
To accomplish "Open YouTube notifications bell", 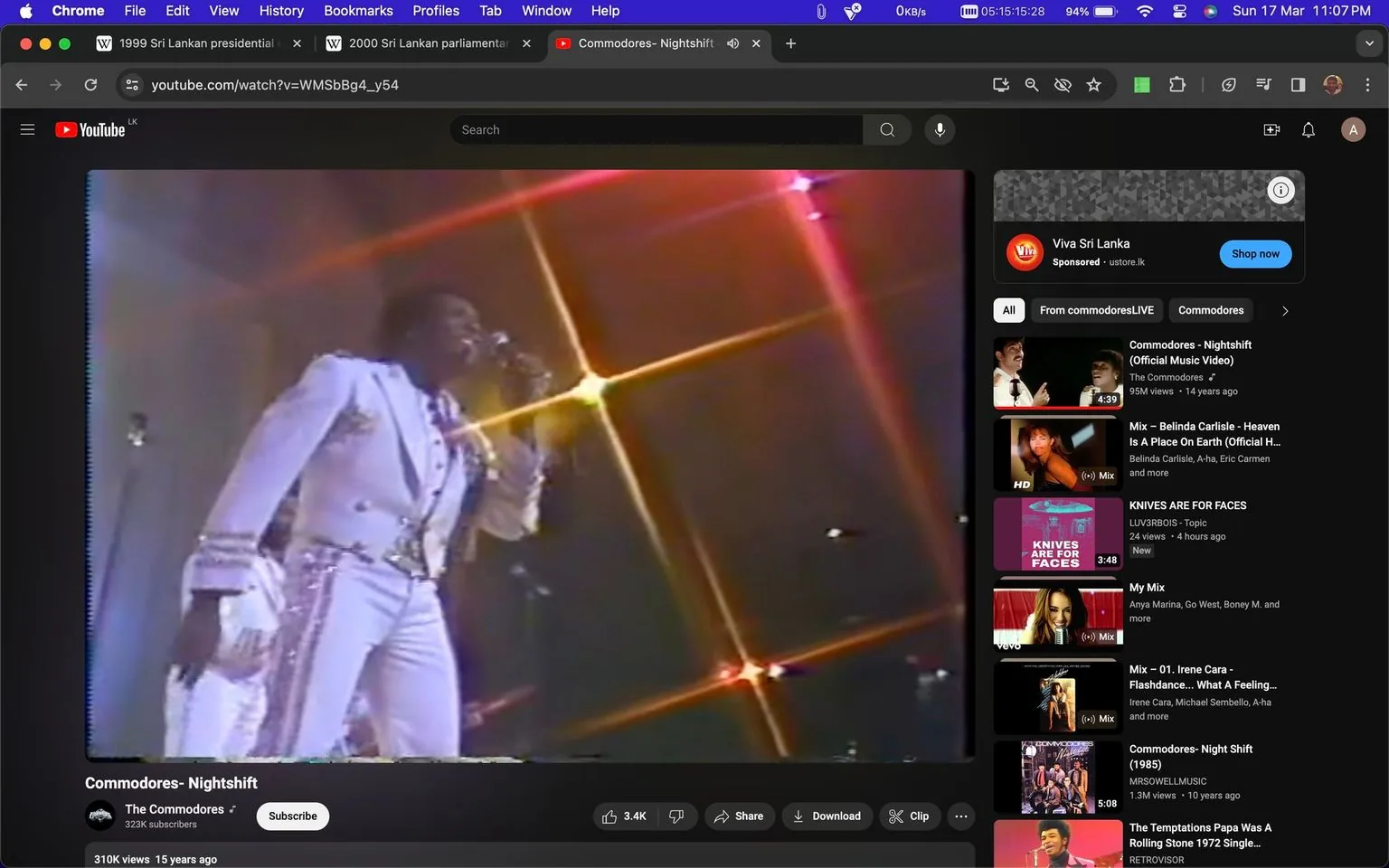I will pyautogui.click(x=1308, y=129).
